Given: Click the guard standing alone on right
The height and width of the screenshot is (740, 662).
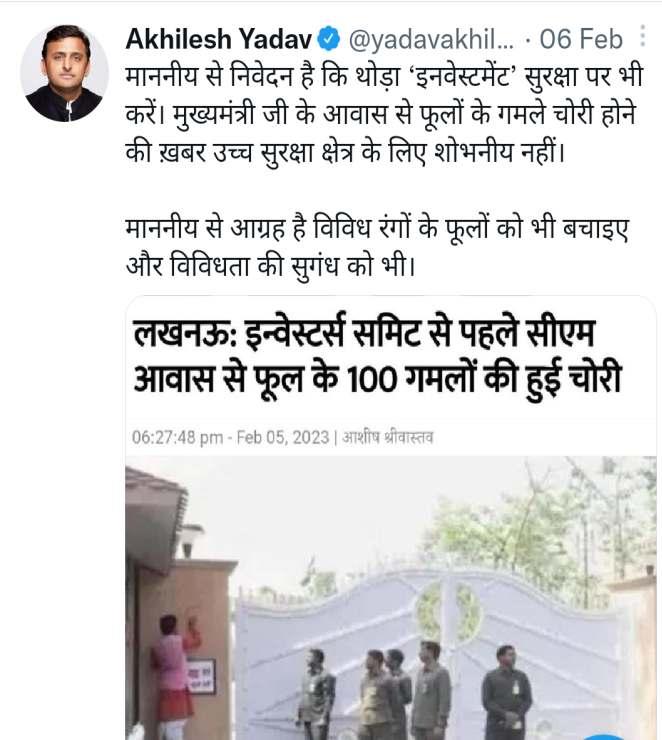Looking at the screenshot, I should (506, 692).
